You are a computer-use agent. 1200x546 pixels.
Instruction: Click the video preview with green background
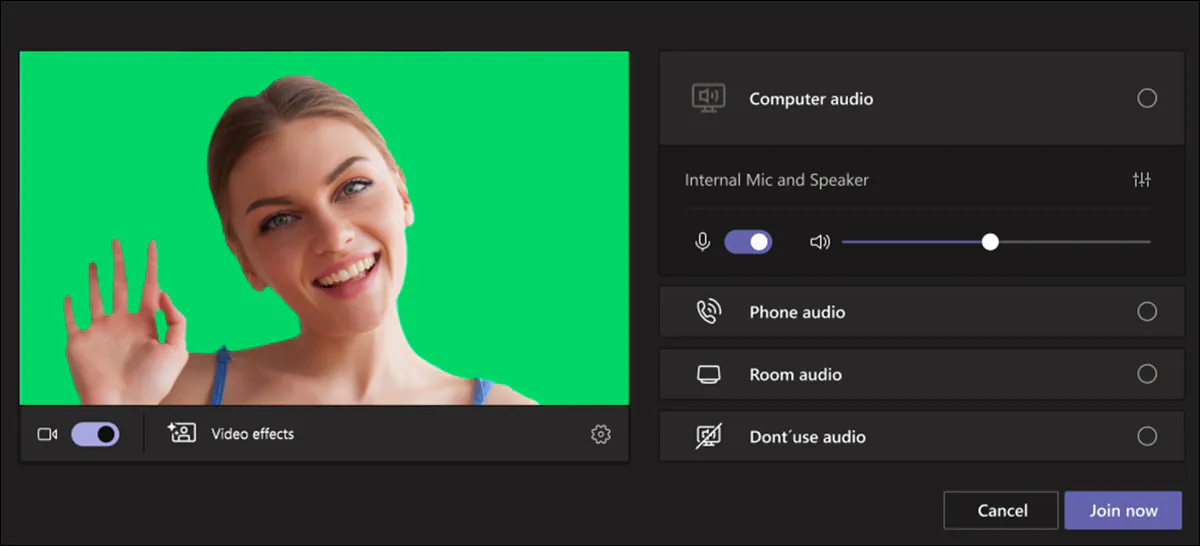pos(324,228)
